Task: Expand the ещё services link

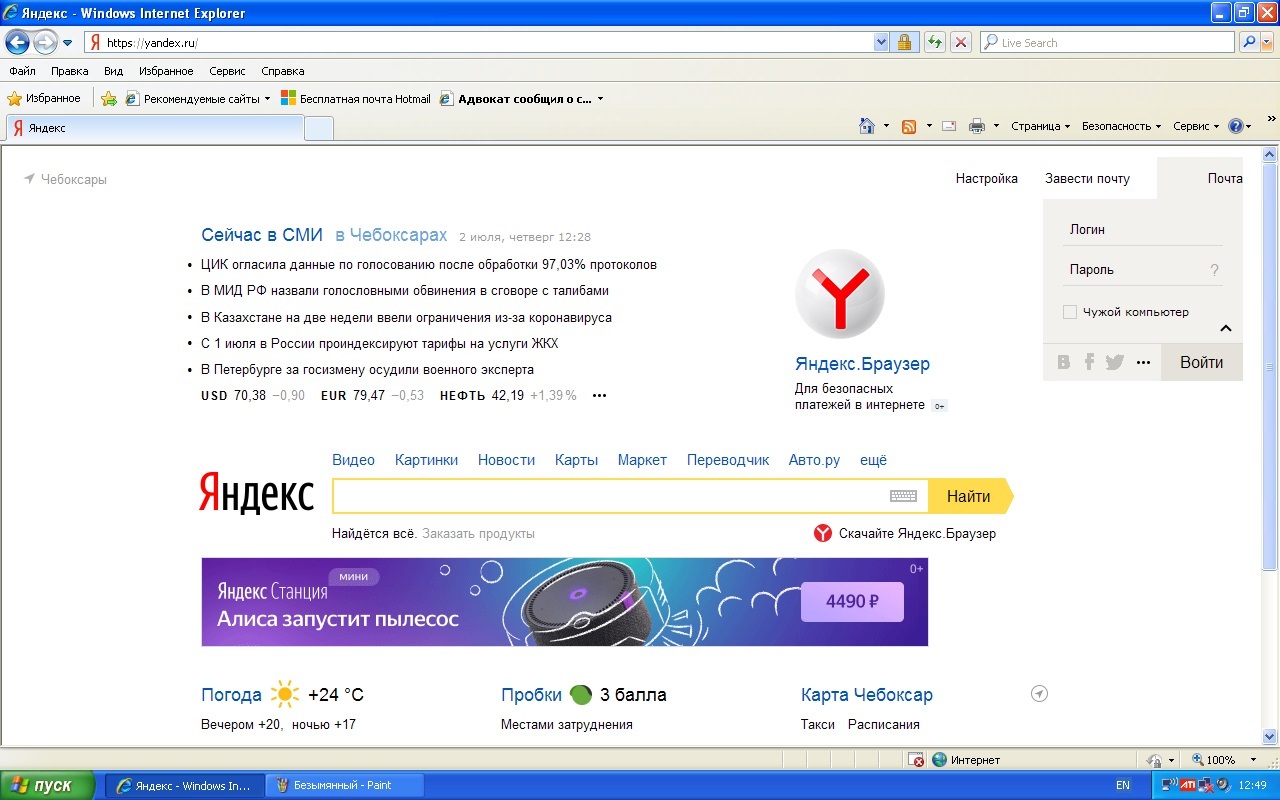Action: click(873, 460)
